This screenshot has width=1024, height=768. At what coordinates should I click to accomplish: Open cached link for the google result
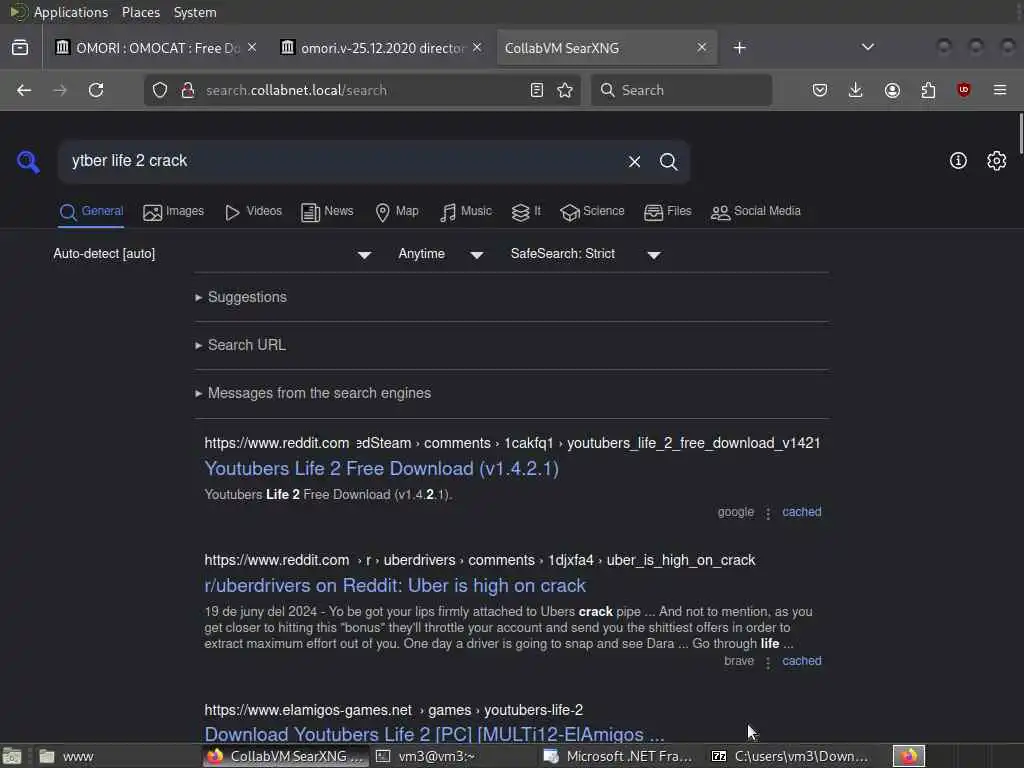tap(802, 512)
